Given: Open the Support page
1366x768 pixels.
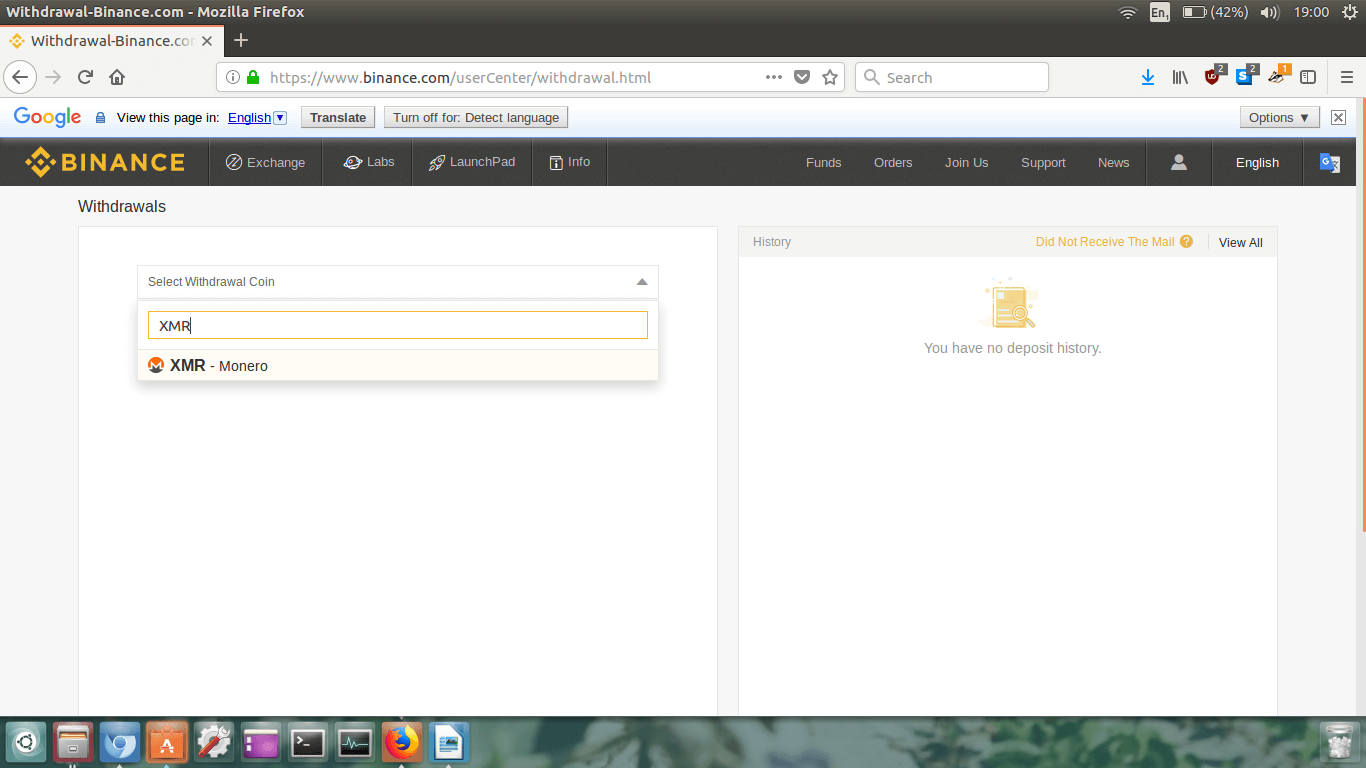Looking at the screenshot, I should click(x=1043, y=163).
